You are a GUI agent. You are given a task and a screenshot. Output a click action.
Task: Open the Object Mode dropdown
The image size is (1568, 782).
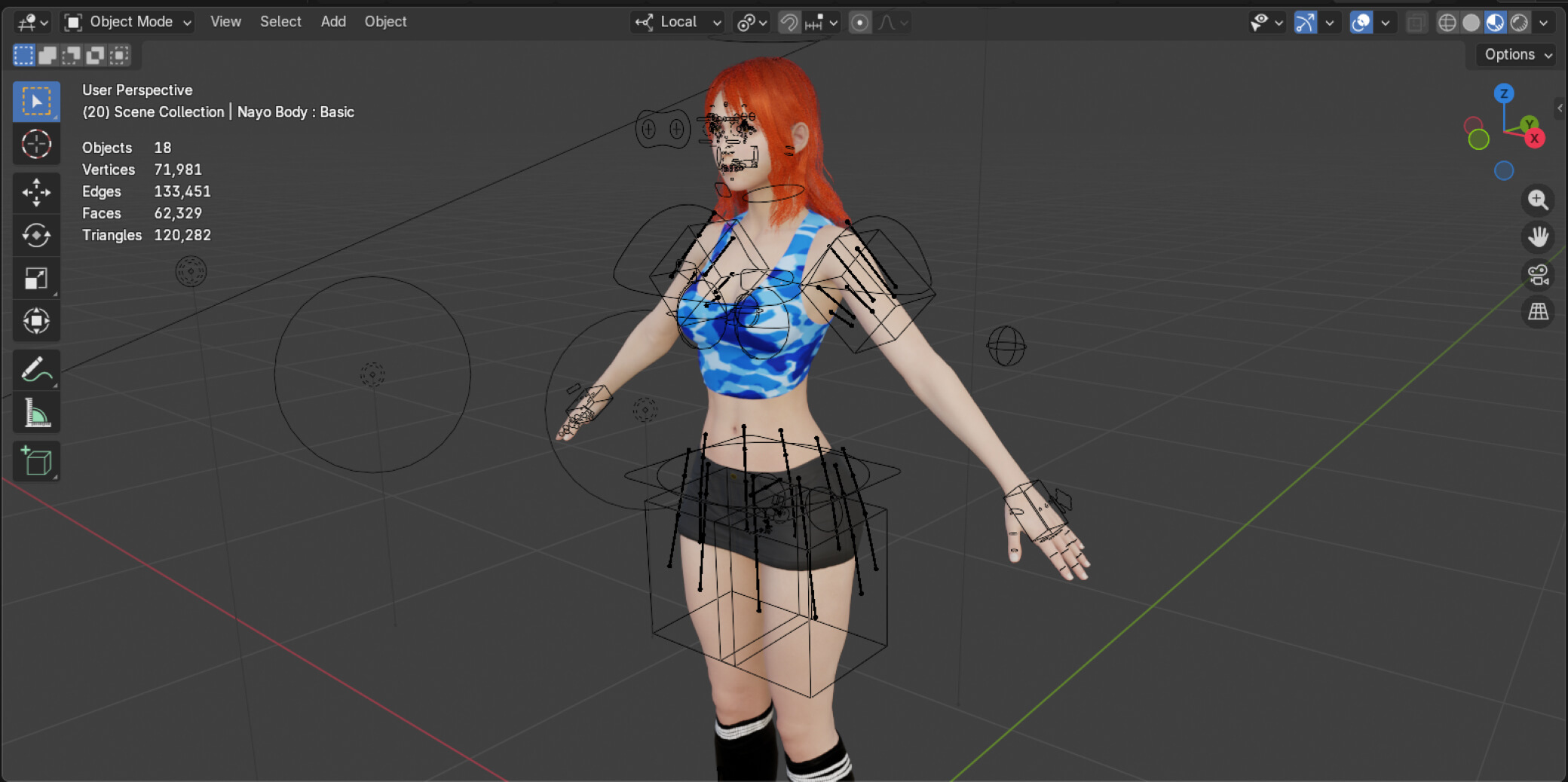(127, 23)
